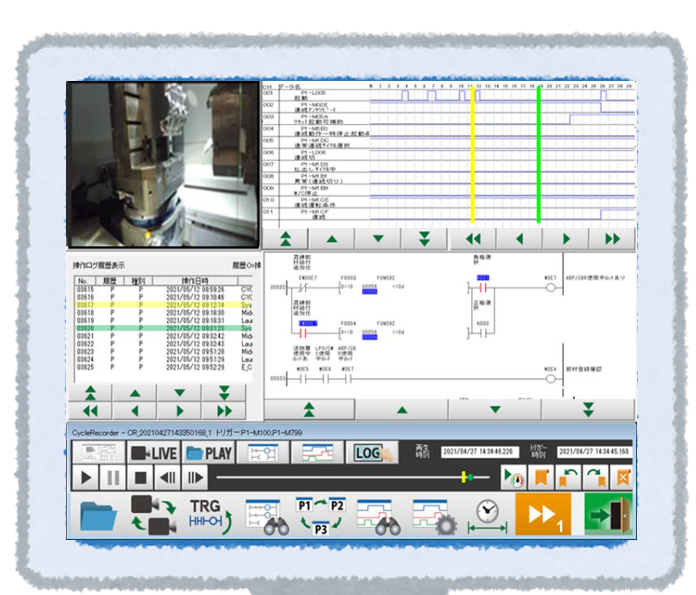Select log row 00616
This screenshot has height=595, width=696.
[x=164, y=297]
